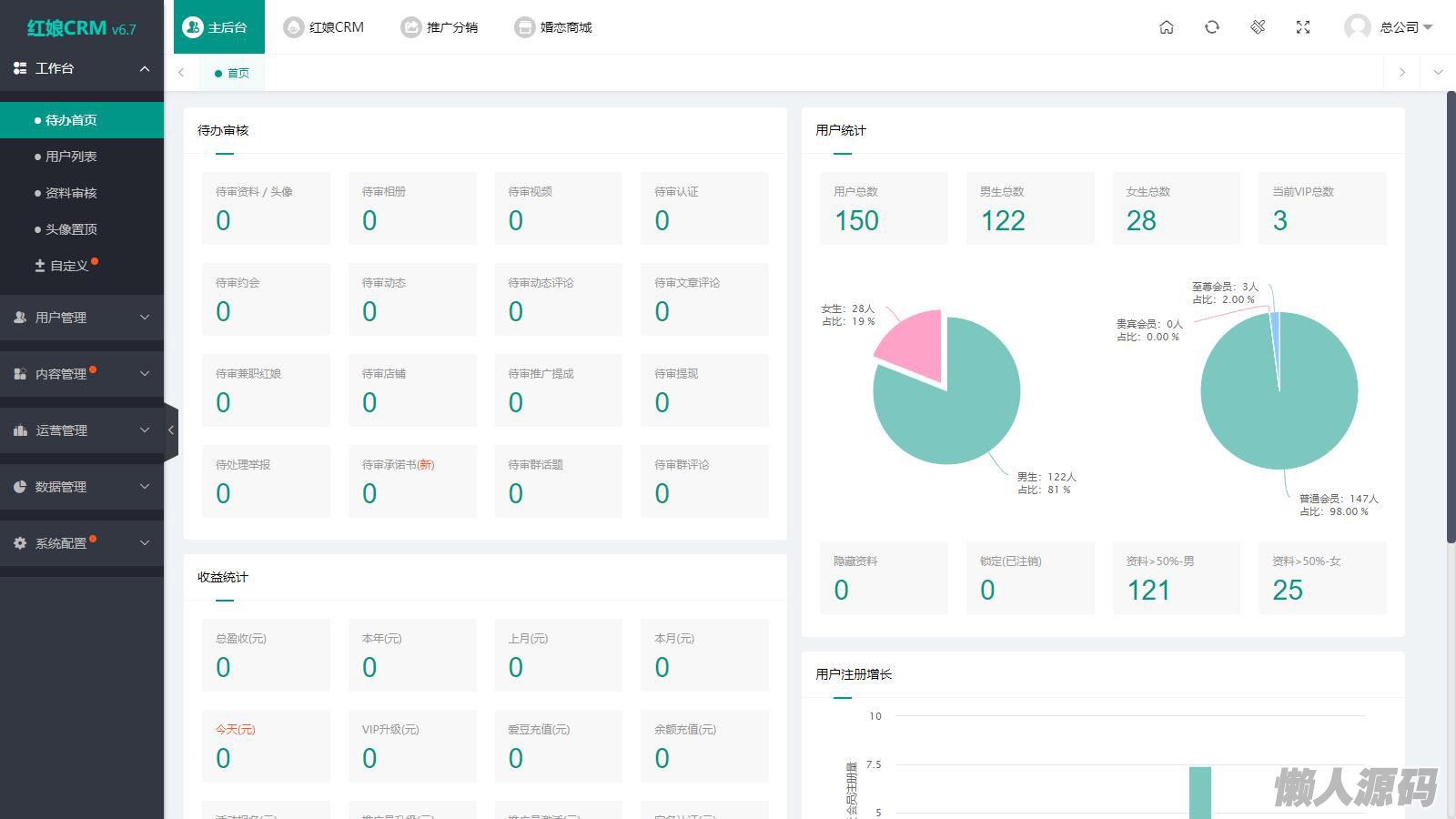Click the home icon in top bar
The height and width of the screenshot is (819, 1456).
tap(1167, 27)
